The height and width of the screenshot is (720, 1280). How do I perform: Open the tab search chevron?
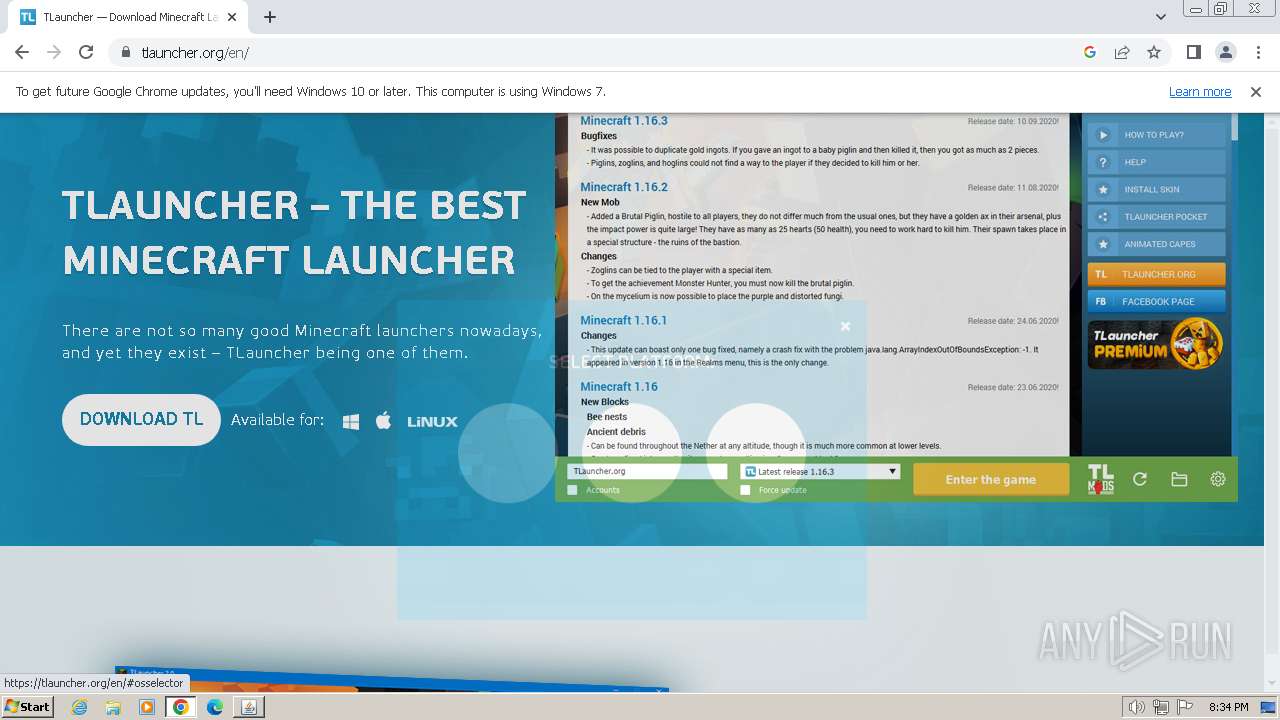[x=1161, y=17]
